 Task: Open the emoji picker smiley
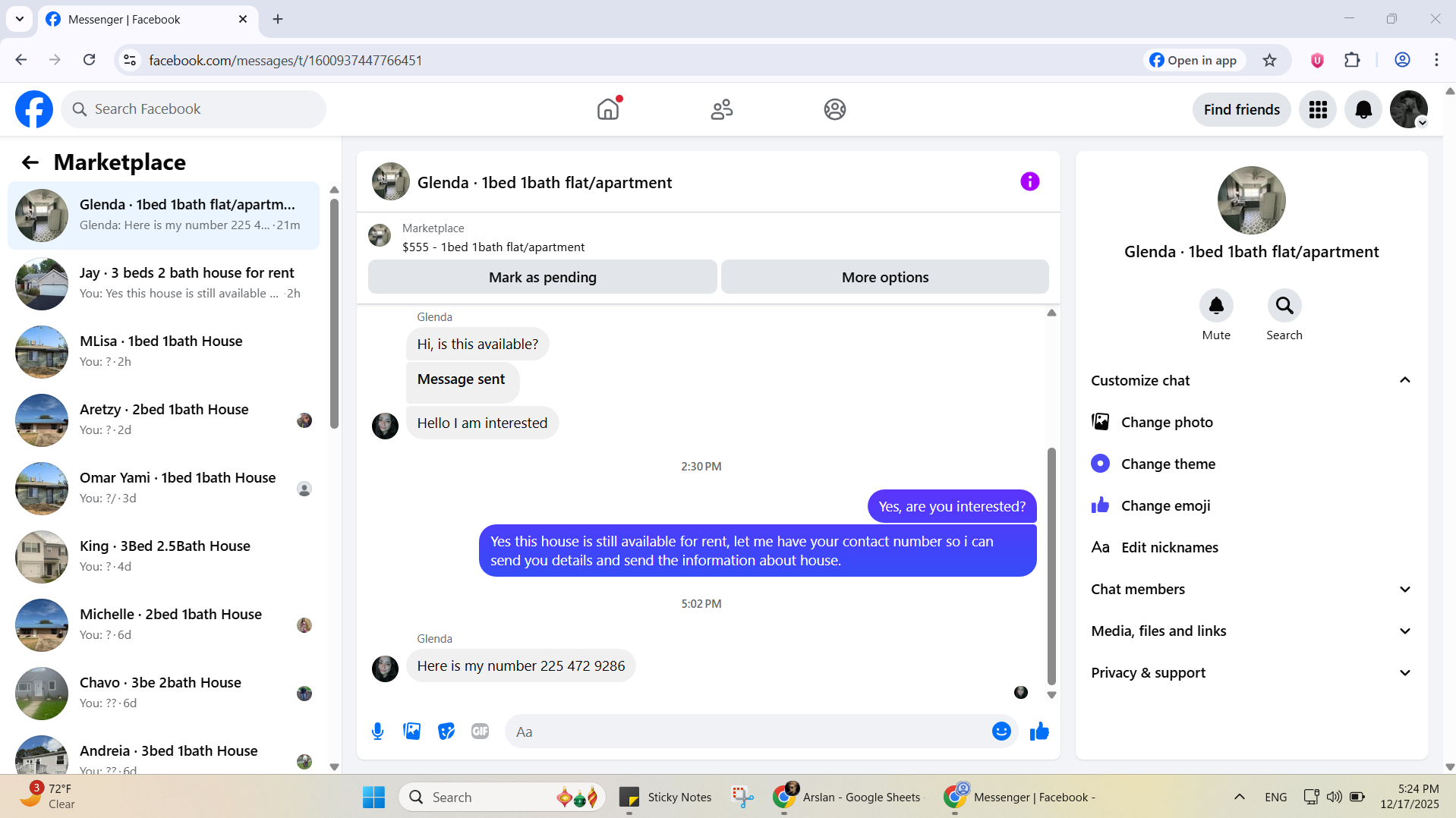(1001, 731)
